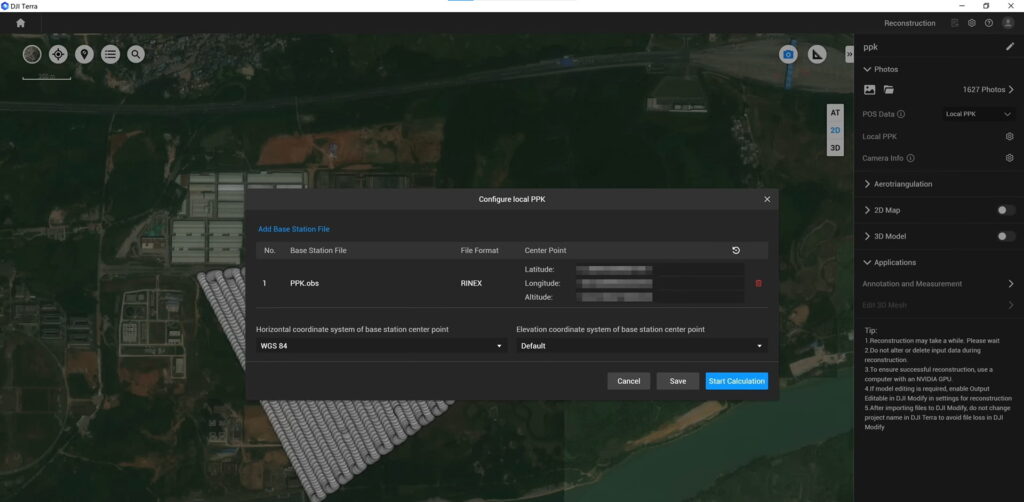Image resolution: width=1024 pixels, height=502 pixels.
Task: Open top bar help icon
Action: pyautogui.click(x=989, y=23)
